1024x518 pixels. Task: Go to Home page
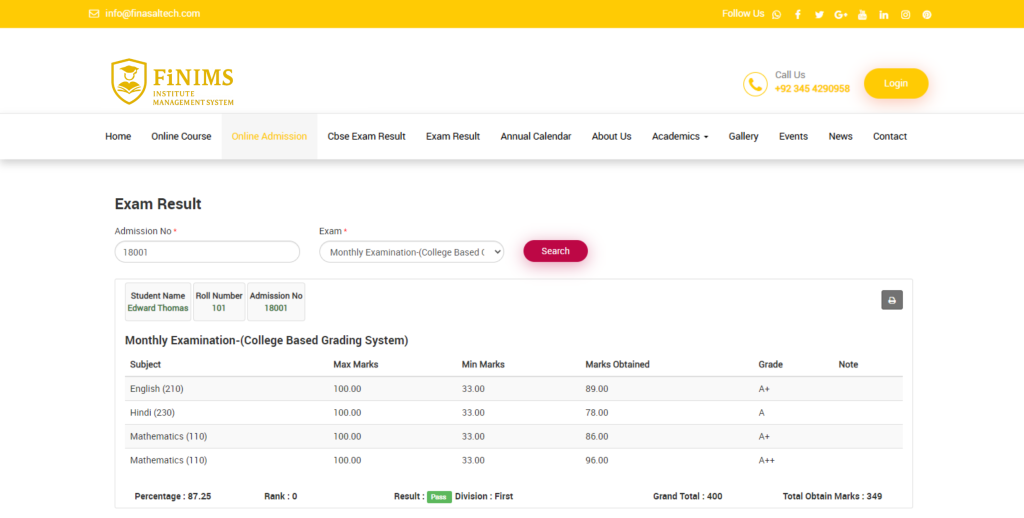(x=118, y=137)
